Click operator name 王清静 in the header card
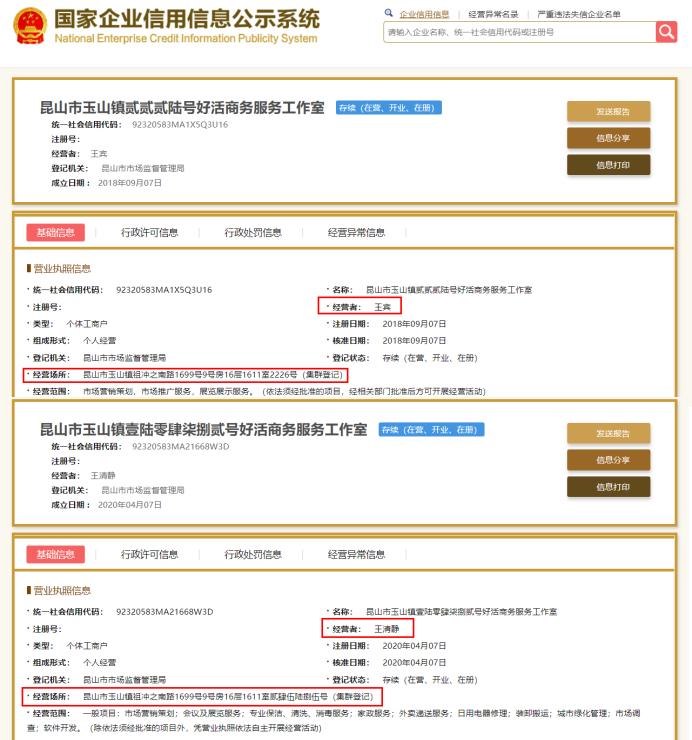This screenshot has width=692, height=740. pyautogui.click(x=103, y=476)
